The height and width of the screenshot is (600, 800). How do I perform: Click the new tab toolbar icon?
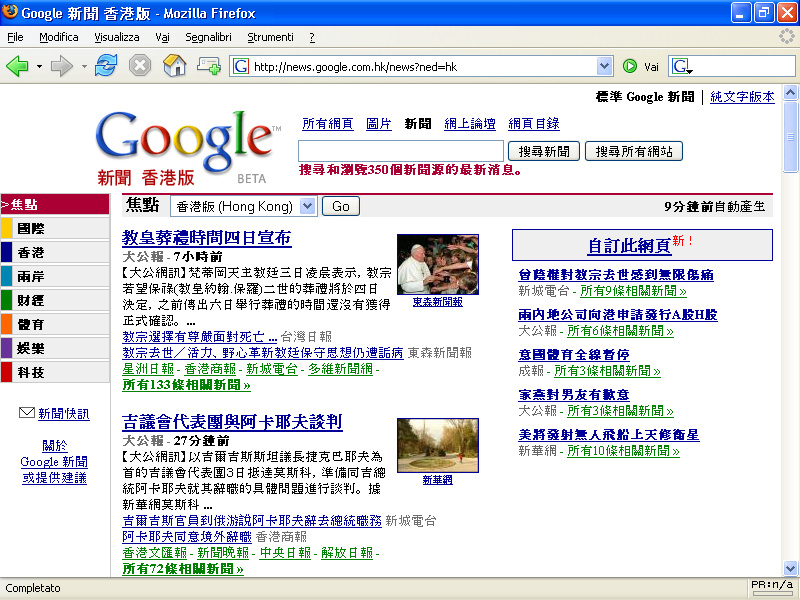click(x=209, y=66)
